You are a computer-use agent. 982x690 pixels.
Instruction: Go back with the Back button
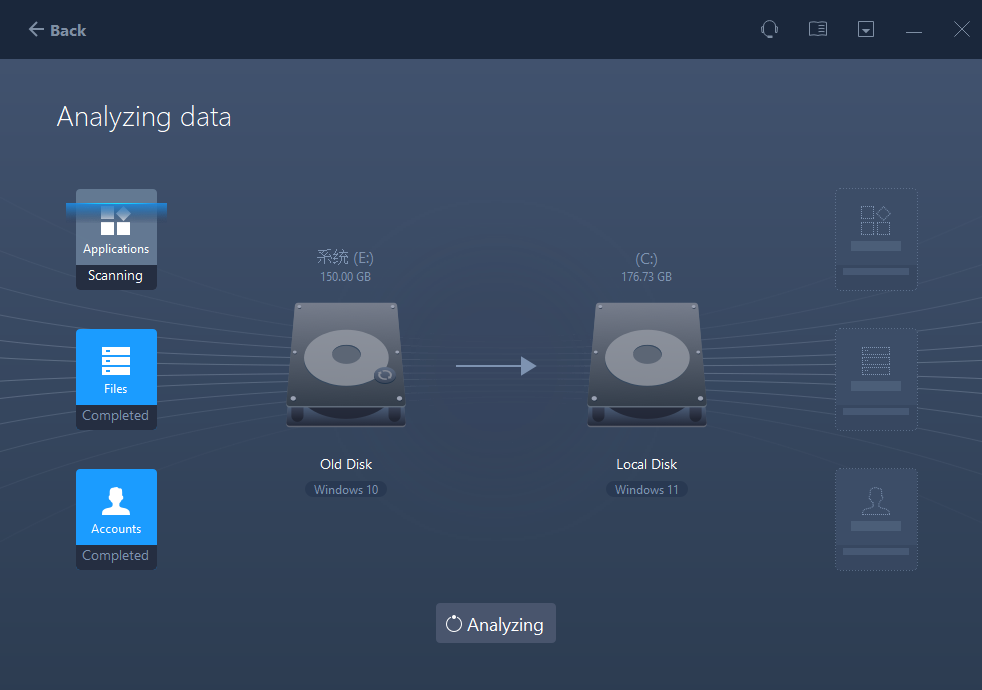[x=57, y=29]
